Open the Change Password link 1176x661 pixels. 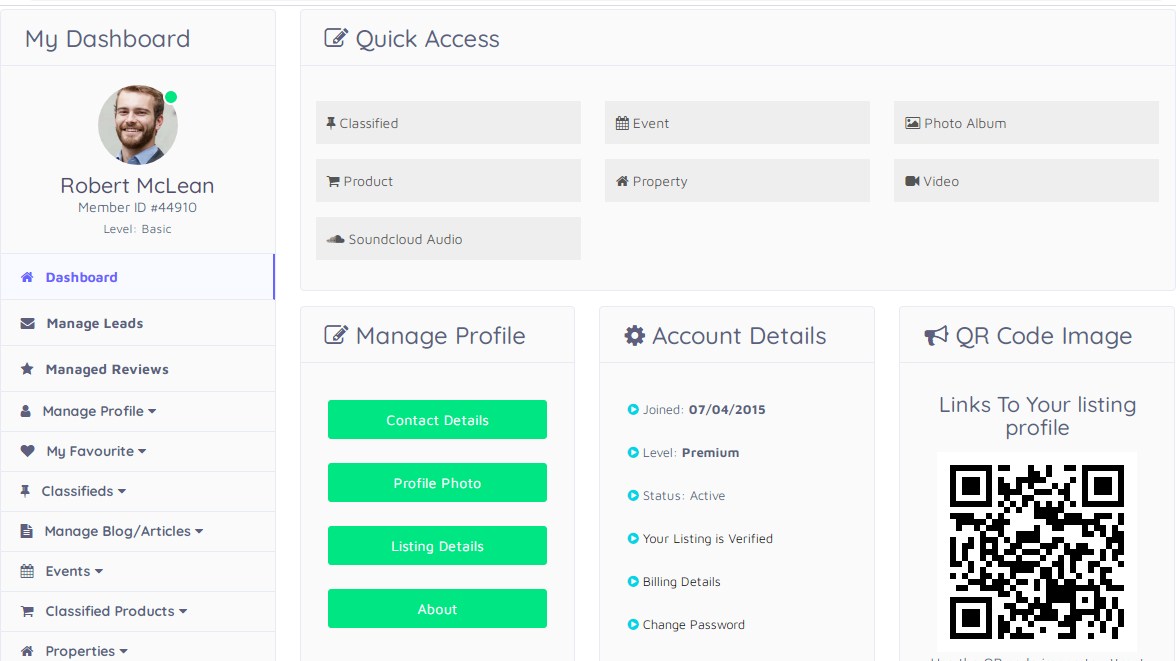point(694,624)
